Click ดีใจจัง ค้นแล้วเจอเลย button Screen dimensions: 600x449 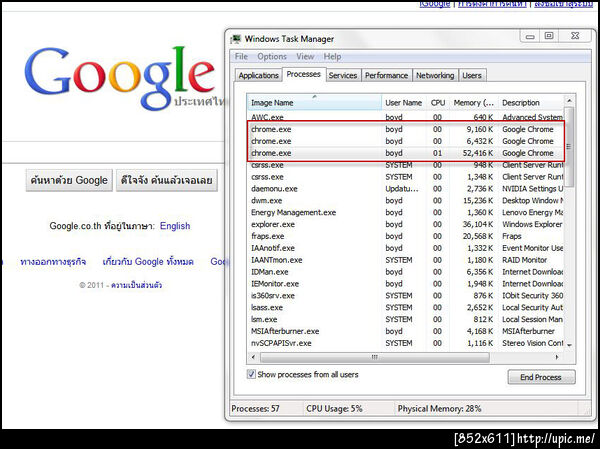point(167,180)
